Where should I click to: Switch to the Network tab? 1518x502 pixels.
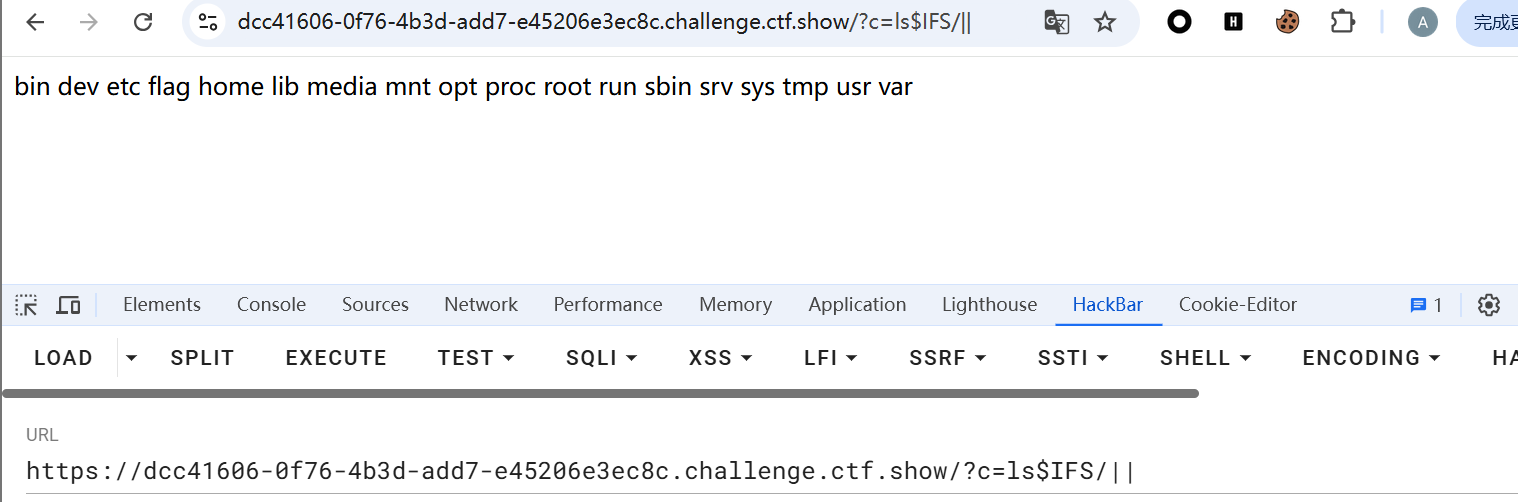pos(481,305)
